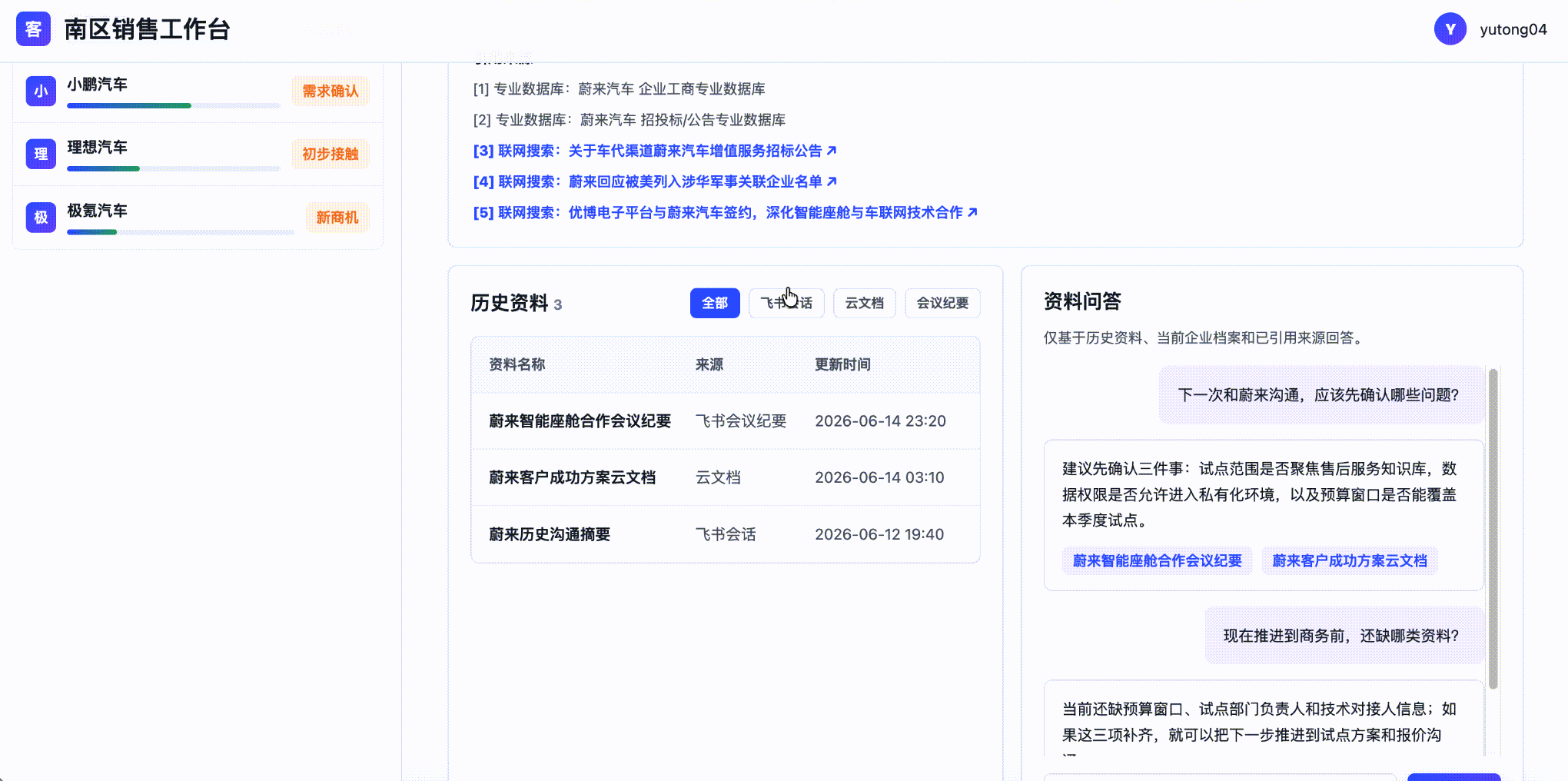
Task: Click answer text 当前还缺预算窗口
Action: pyautogui.click(x=1259, y=722)
